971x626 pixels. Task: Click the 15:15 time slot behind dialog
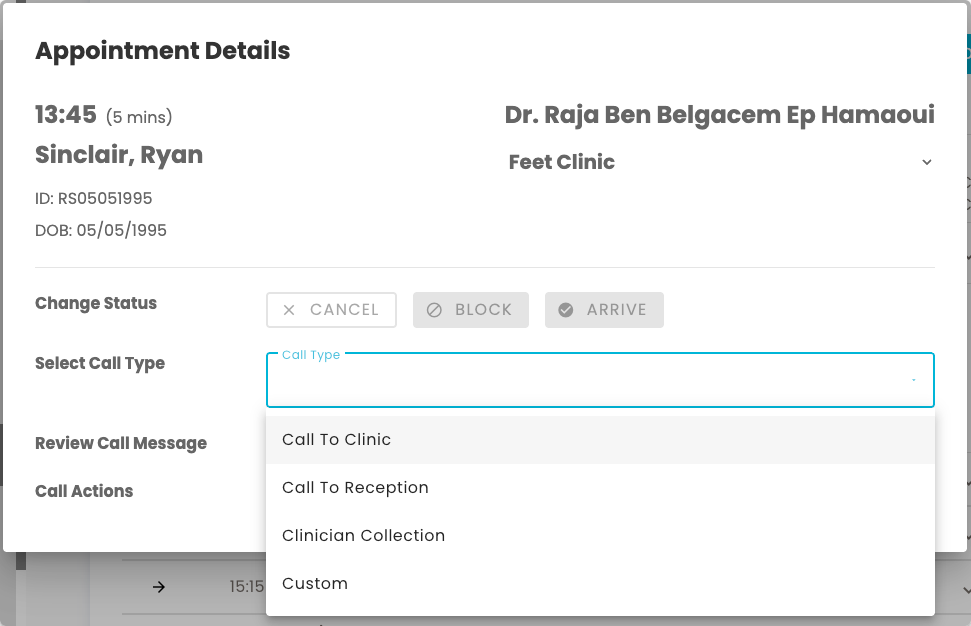(246, 587)
